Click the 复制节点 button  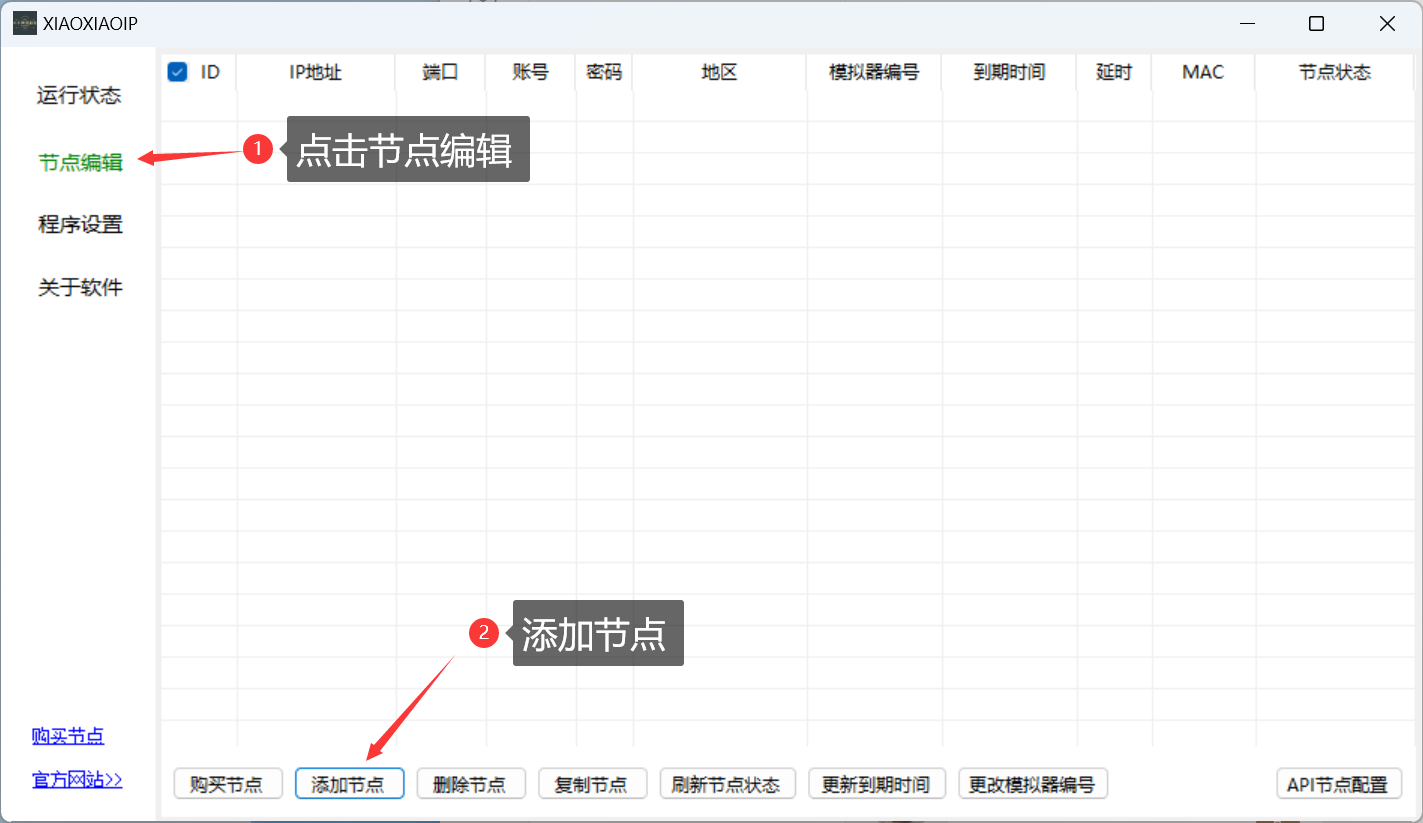pos(592,784)
